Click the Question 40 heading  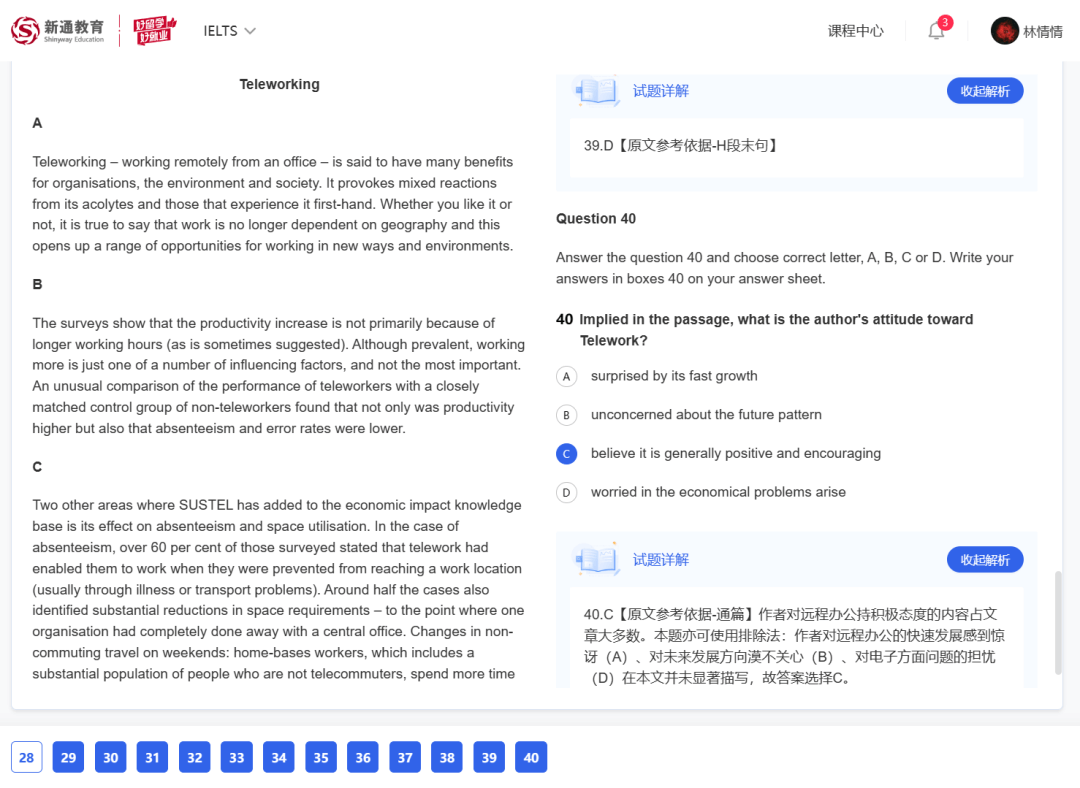596,218
